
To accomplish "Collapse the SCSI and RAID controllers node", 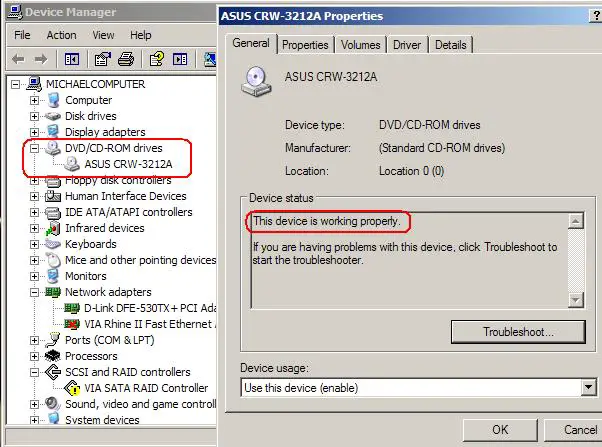I will 34,372.
